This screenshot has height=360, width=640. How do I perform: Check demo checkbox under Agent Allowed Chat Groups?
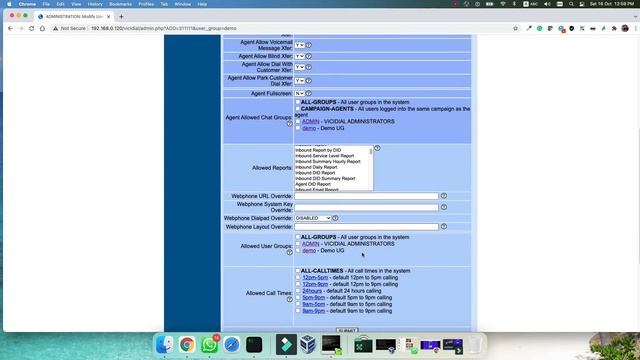tap(298, 128)
